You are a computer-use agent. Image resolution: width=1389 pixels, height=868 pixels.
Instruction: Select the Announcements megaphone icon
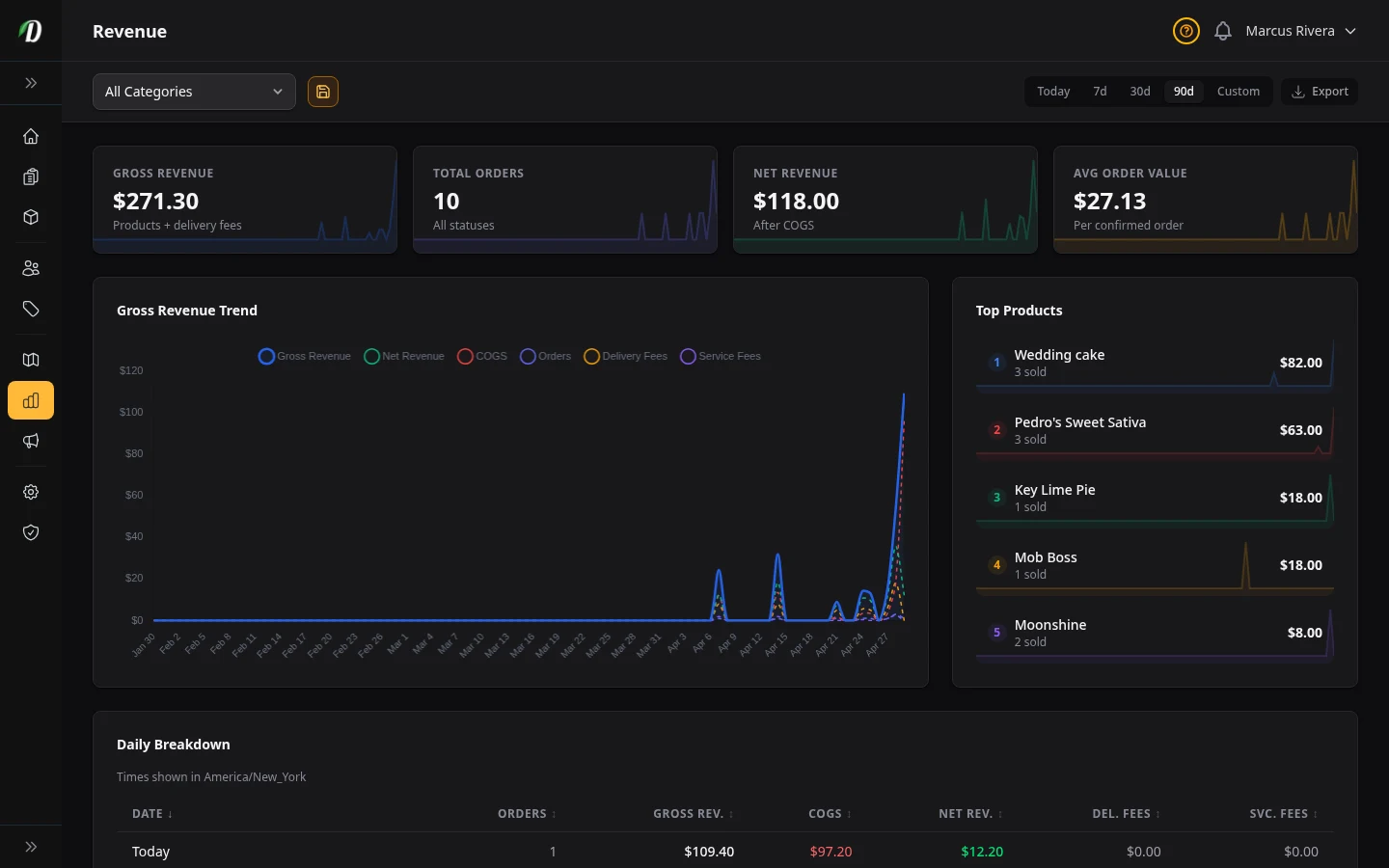(x=30, y=441)
